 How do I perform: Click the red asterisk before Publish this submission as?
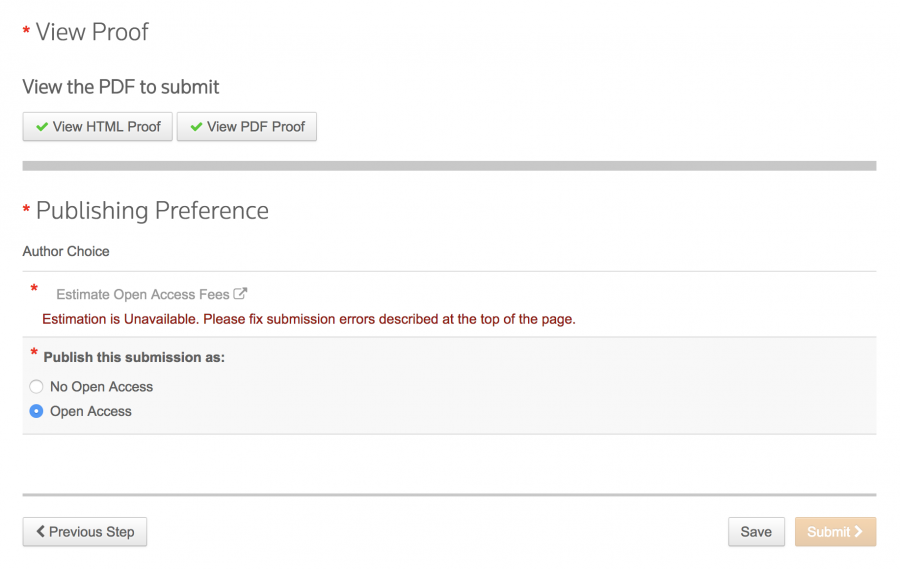(35, 354)
